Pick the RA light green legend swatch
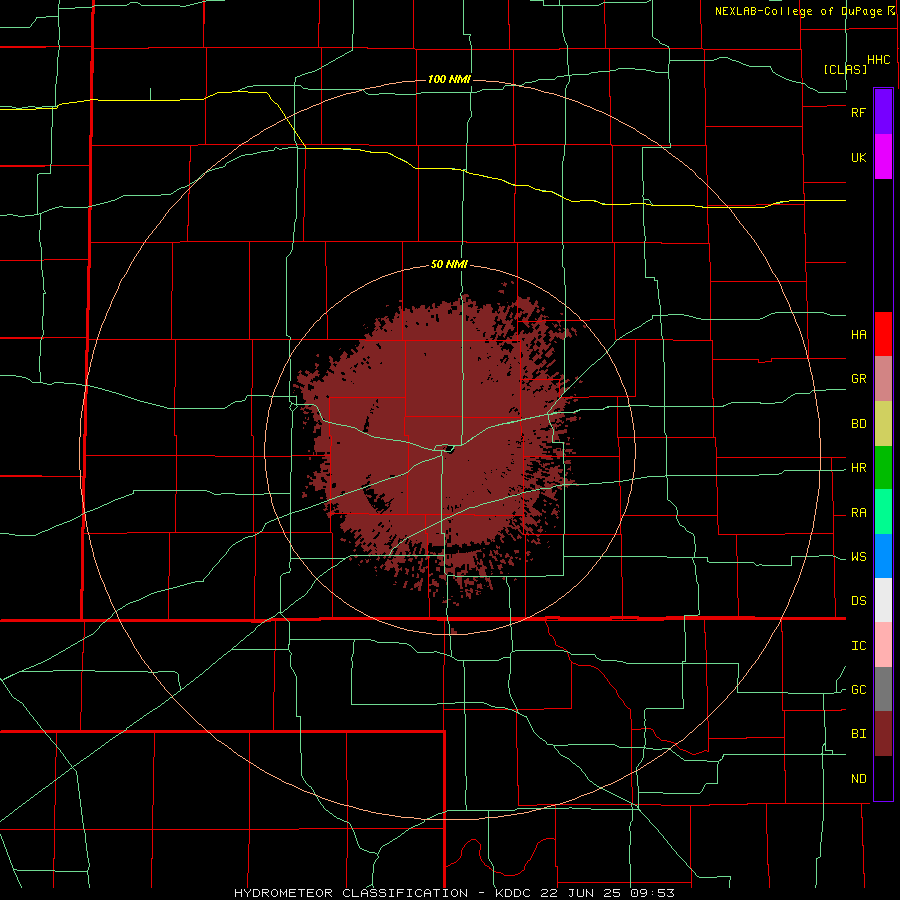The image size is (900, 900). click(x=883, y=512)
